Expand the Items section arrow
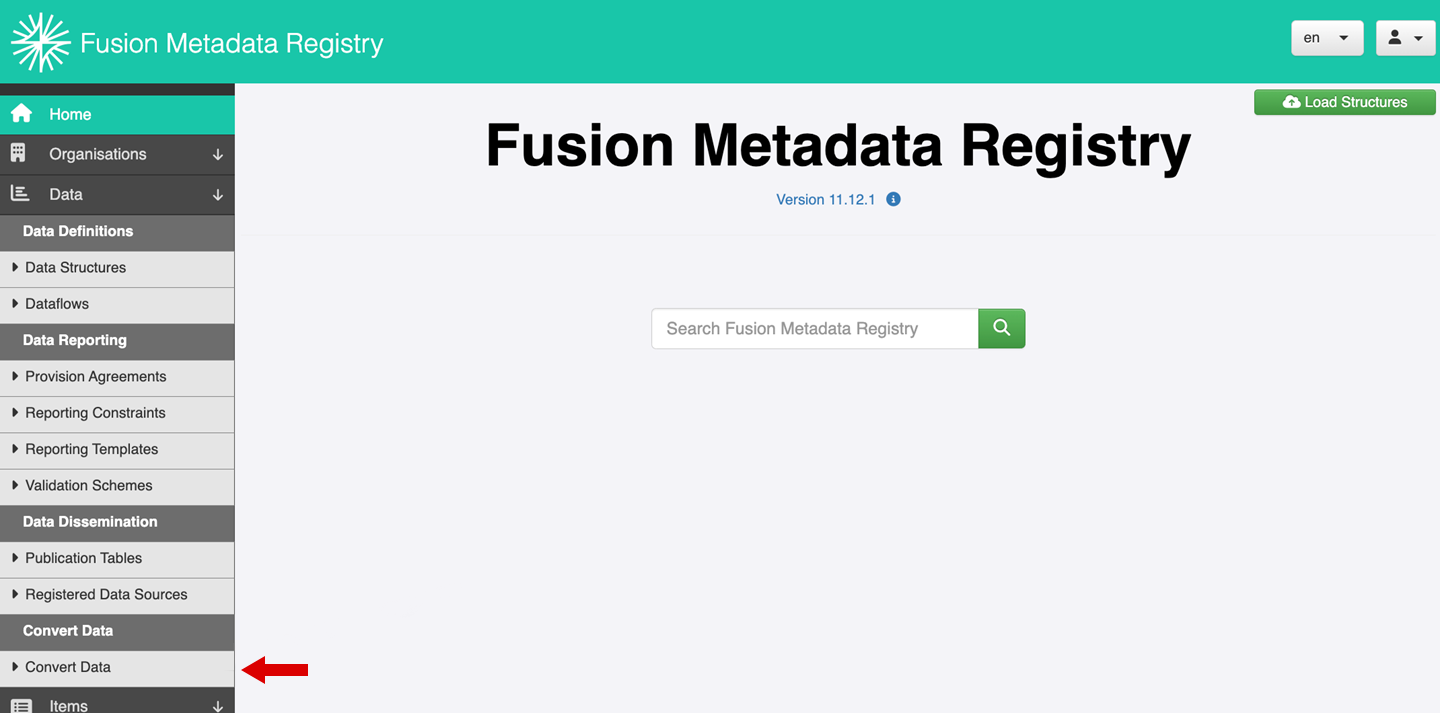This screenshot has height=713, width=1440. 218,706
